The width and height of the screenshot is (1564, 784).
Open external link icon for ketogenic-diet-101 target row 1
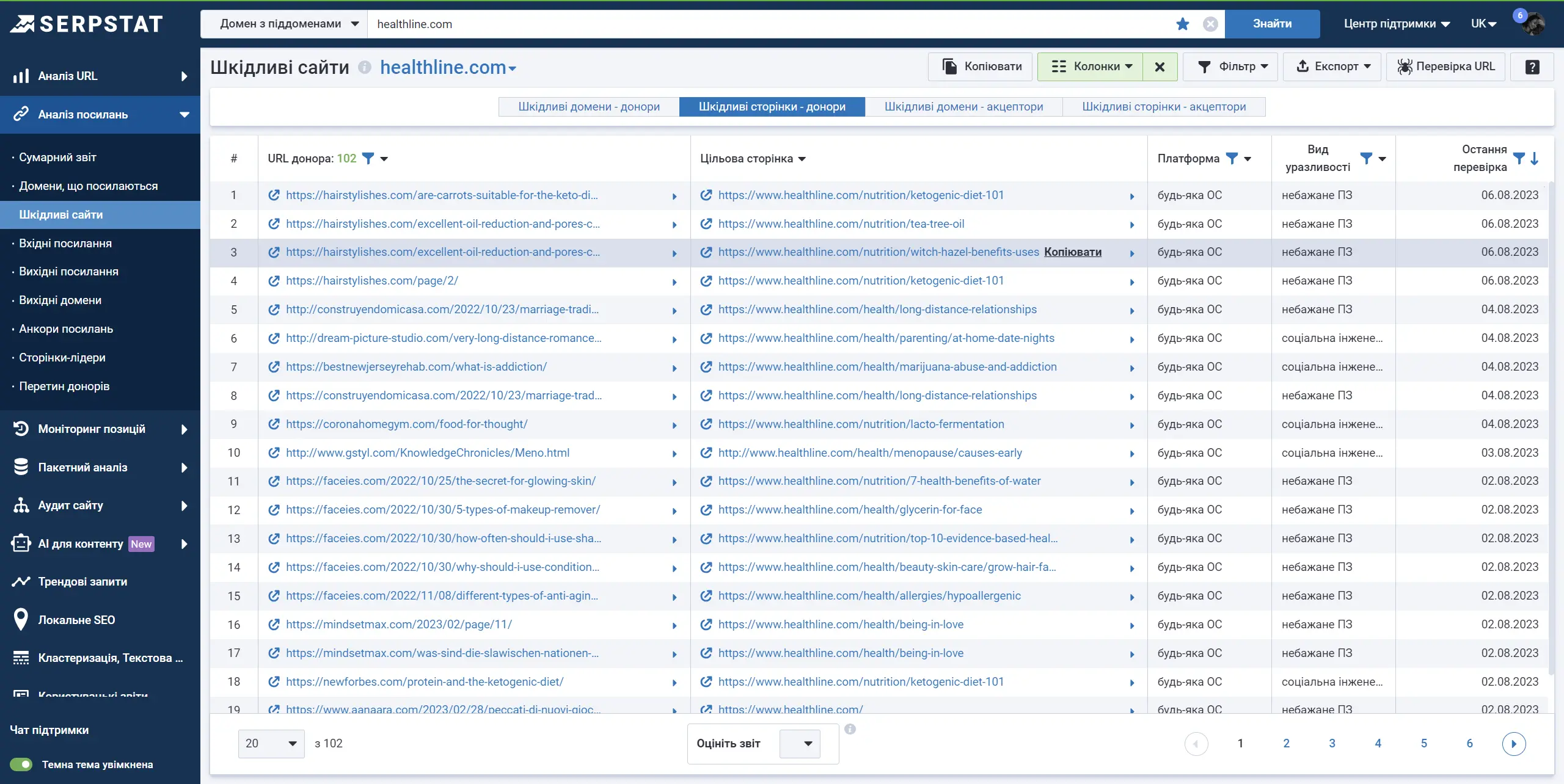pyautogui.click(x=706, y=195)
